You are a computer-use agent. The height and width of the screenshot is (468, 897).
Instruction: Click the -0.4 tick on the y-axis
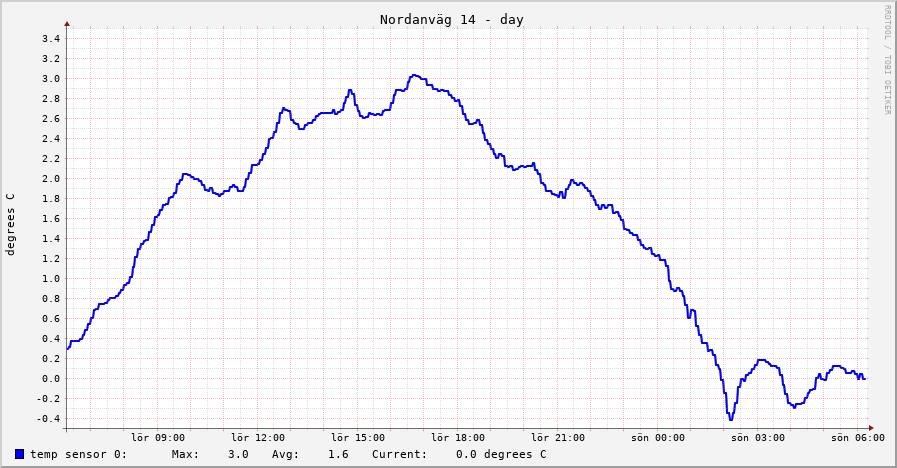pyautogui.click(x=48, y=419)
